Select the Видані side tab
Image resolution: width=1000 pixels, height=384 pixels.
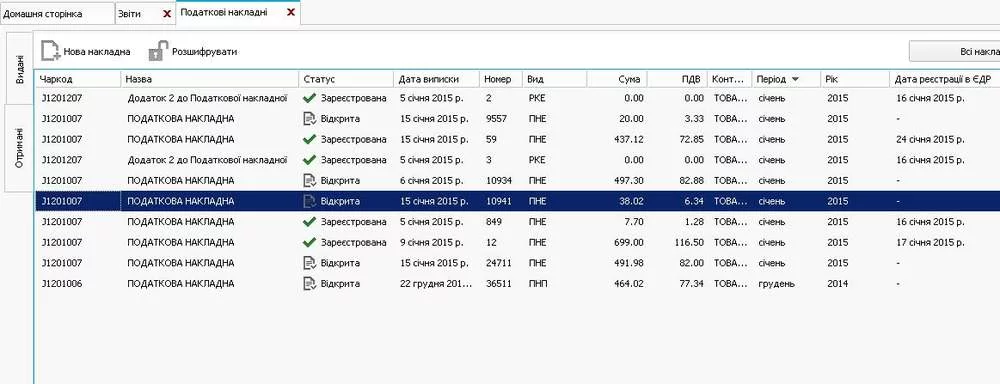coord(20,69)
